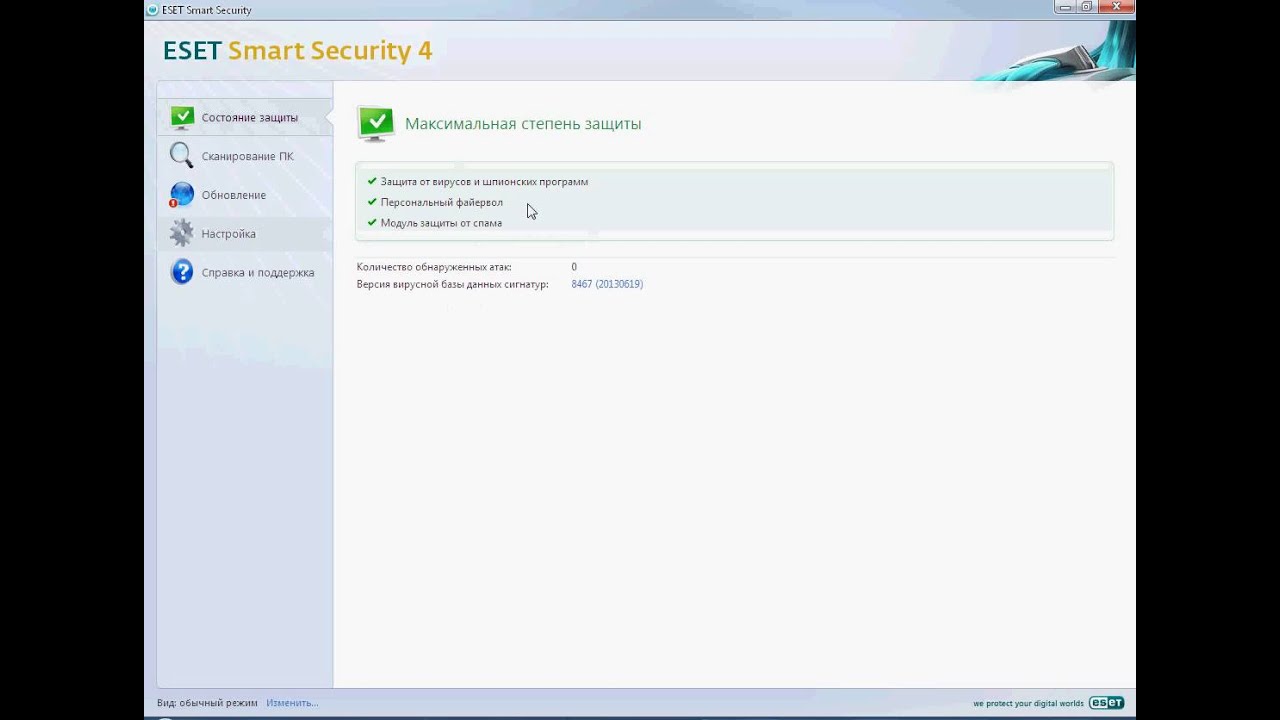
Task: Click the ESET Smart Security 4 logo text
Action: pos(298,51)
